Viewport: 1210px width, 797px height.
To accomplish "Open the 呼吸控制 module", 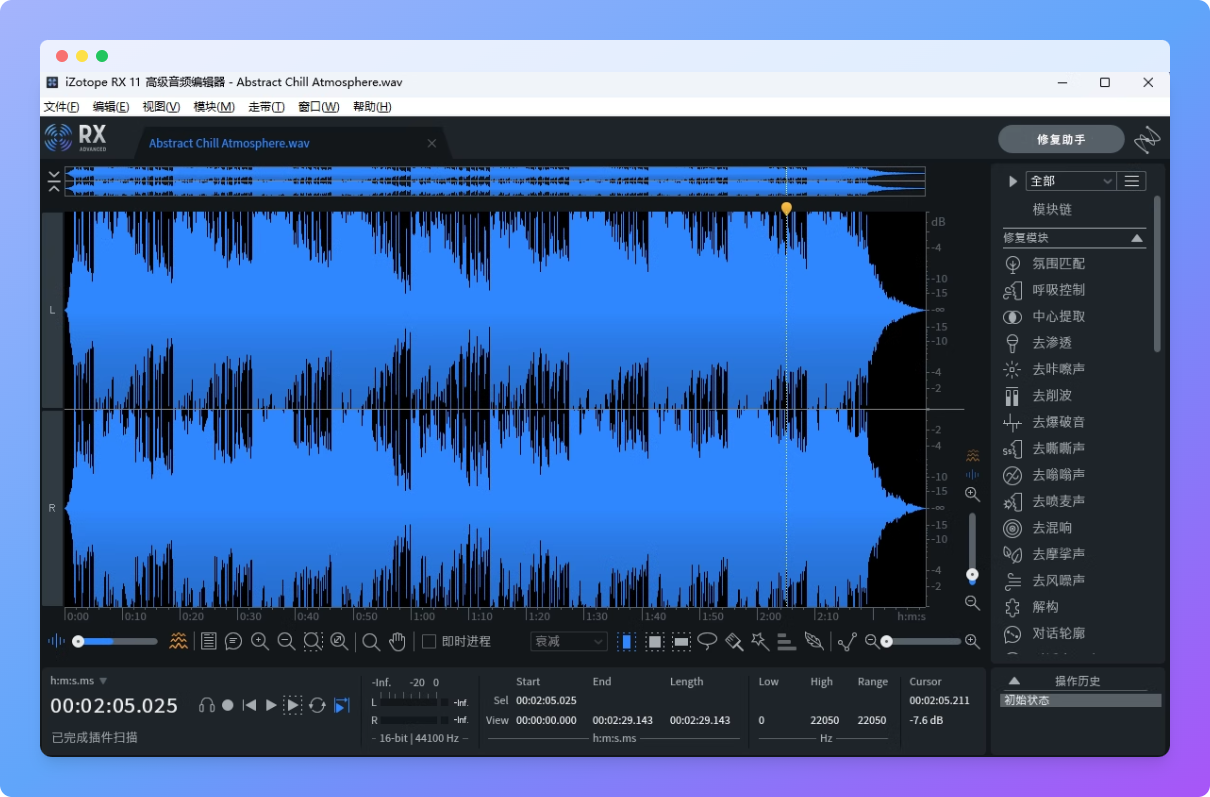I will (x=1075, y=290).
